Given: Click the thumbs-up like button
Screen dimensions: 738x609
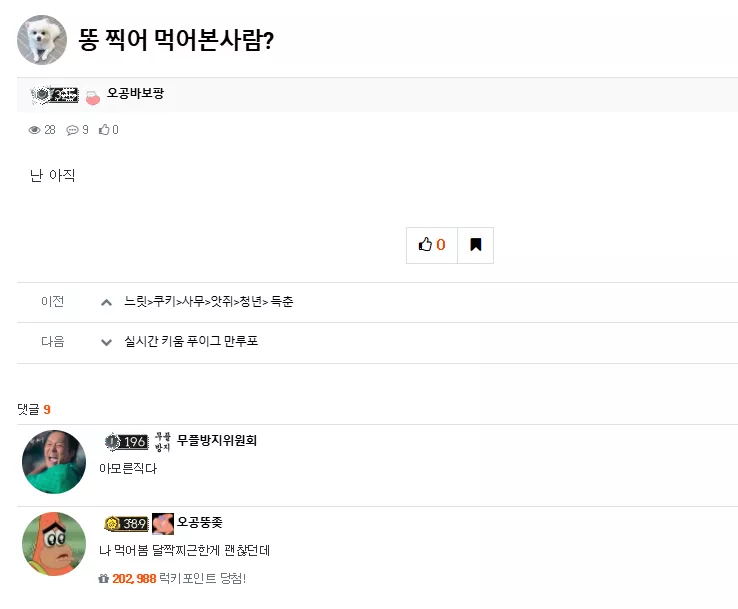Looking at the screenshot, I should [x=432, y=245].
